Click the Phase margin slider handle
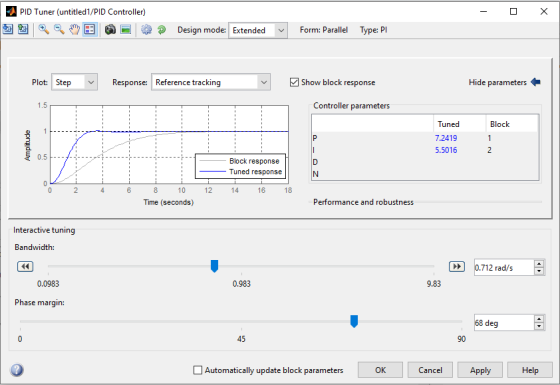The height and width of the screenshot is (385, 560). tap(354, 321)
